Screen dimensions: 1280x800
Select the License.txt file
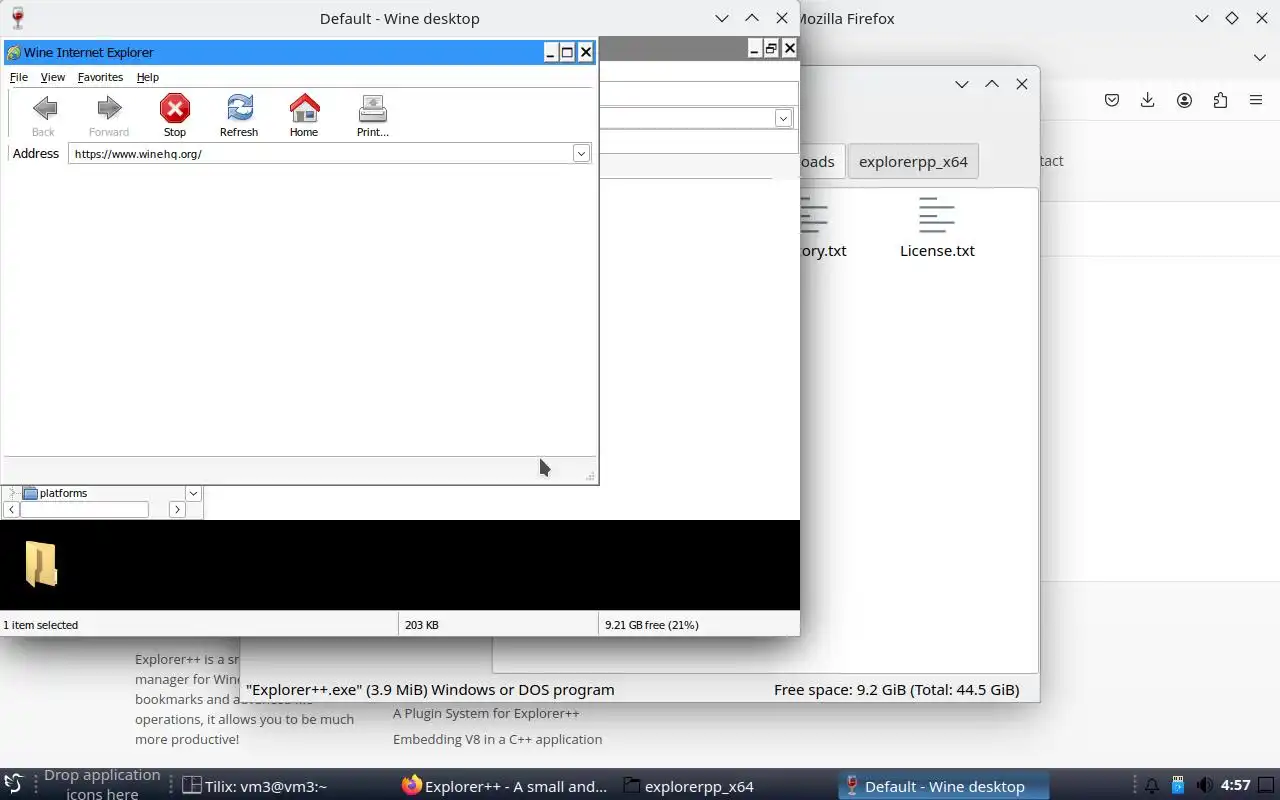click(x=937, y=228)
